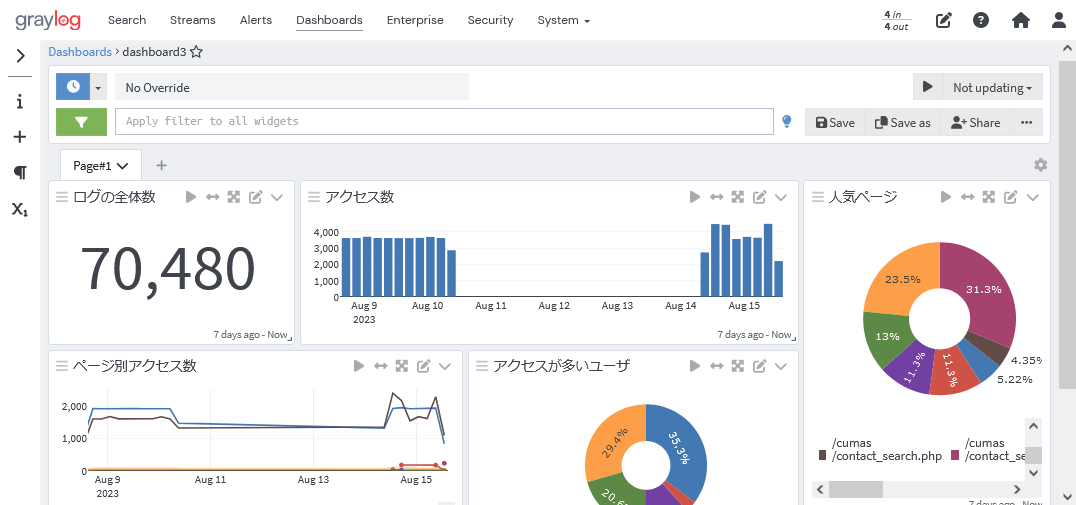Viewport: 1076px width, 505px height.
Task: Open the Alerts menu item
Action: [x=256, y=20]
